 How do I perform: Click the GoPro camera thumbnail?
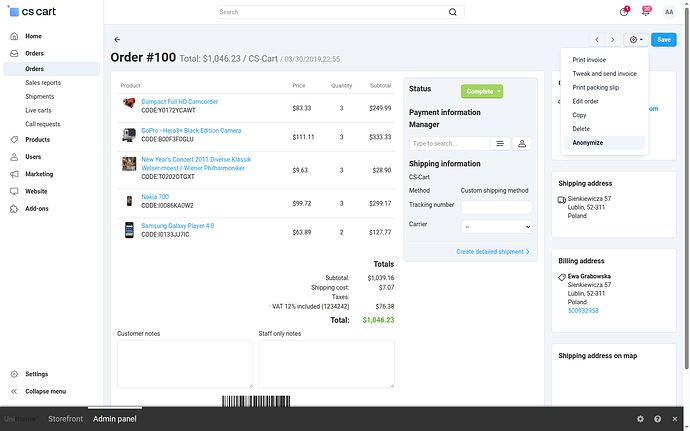[x=129, y=134]
